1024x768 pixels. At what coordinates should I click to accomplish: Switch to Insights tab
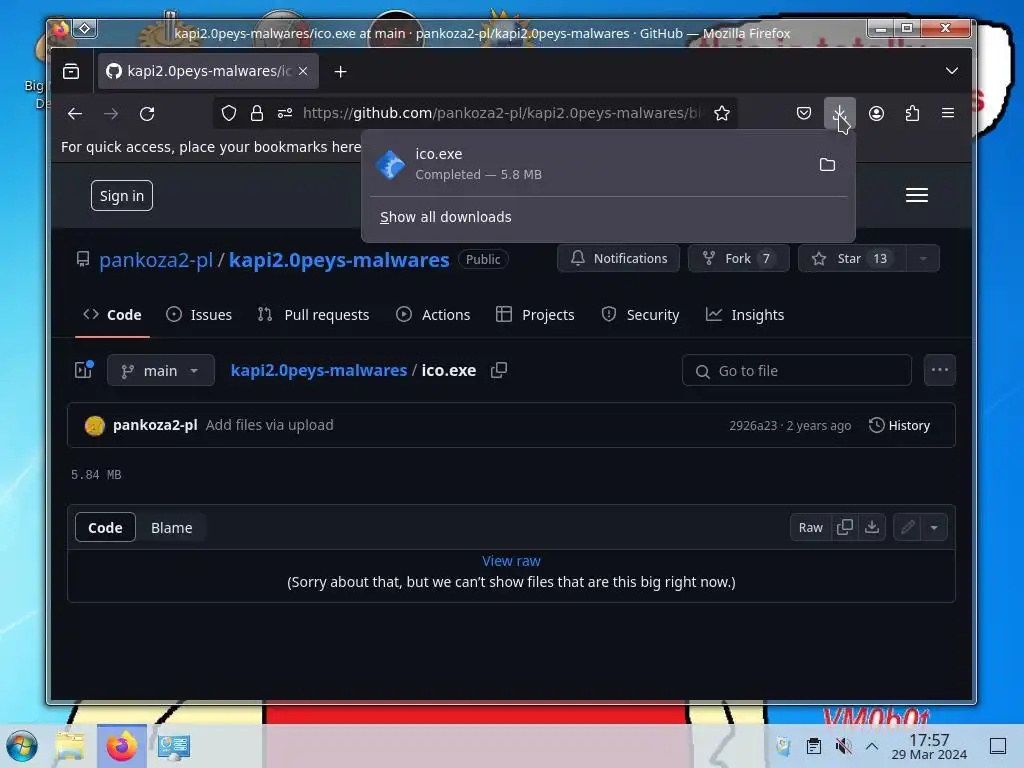[744, 315]
